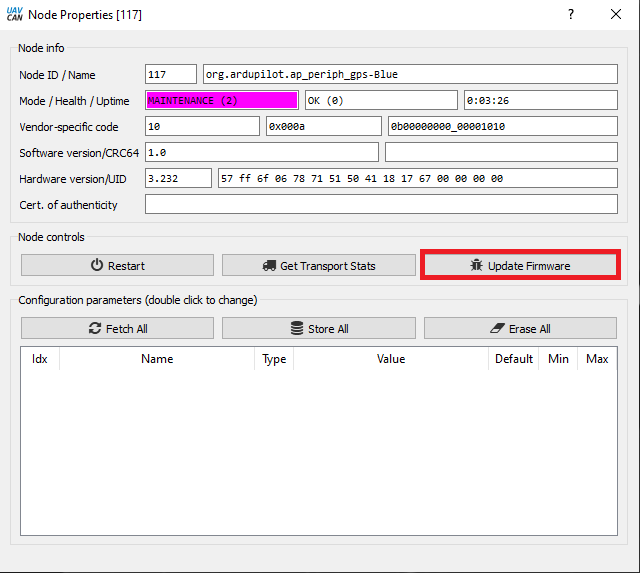Select the Default column header
This screenshot has height=573, width=640.
(x=514, y=359)
